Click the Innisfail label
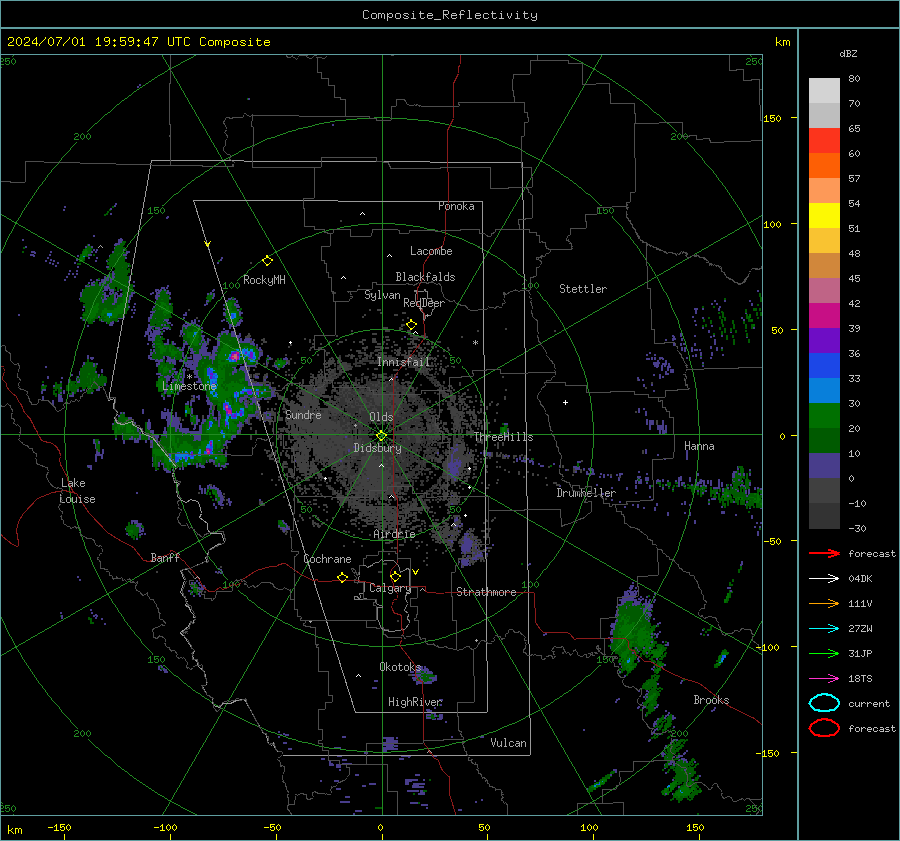Screen dimensions: 900x841 point(404,362)
